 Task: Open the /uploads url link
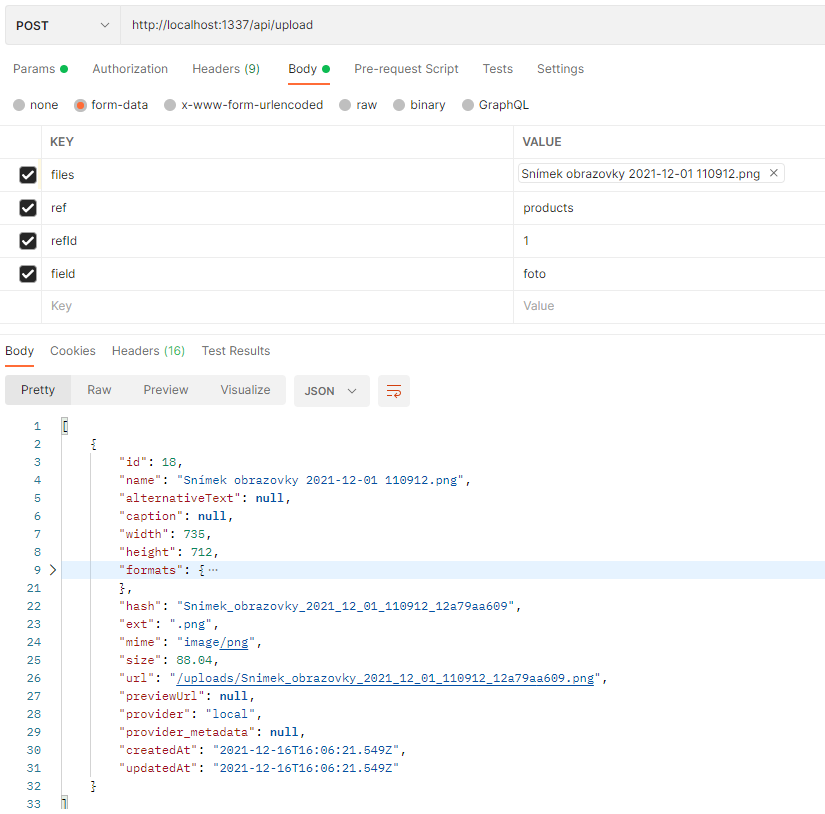pyautogui.click(x=386, y=678)
